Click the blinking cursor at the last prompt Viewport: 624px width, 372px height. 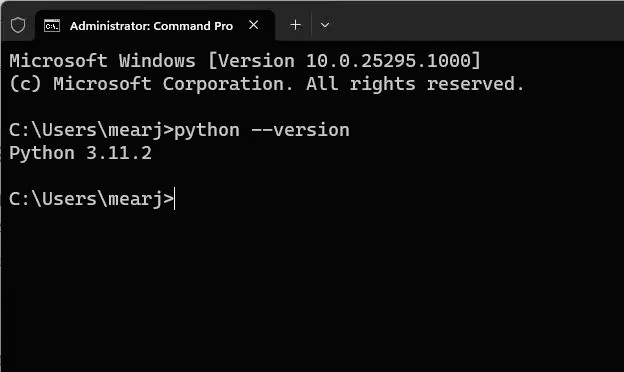(x=175, y=199)
